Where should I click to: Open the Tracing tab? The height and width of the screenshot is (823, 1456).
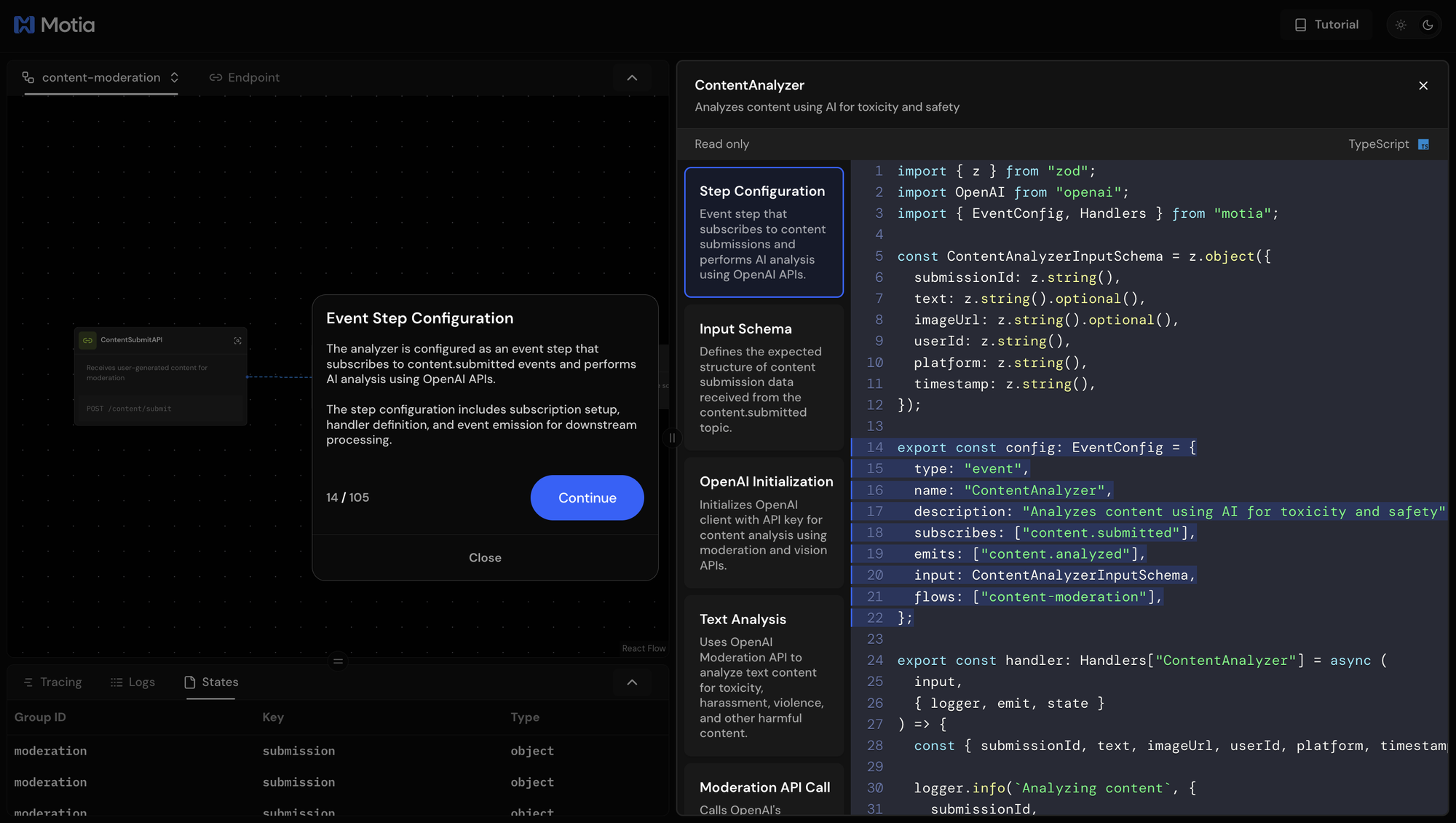click(x=52, y=682)
